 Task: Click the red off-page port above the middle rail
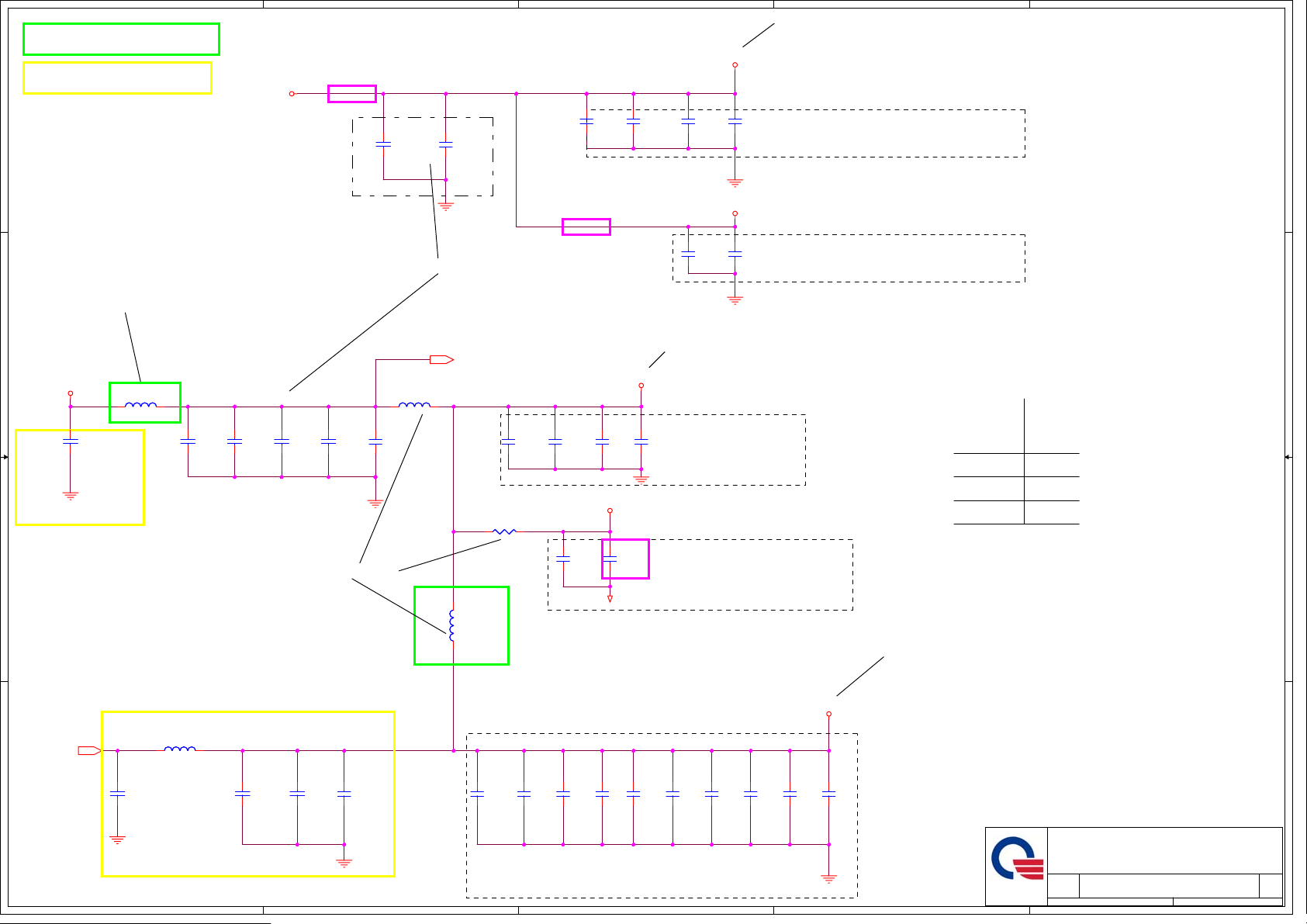tap(441, 359)
